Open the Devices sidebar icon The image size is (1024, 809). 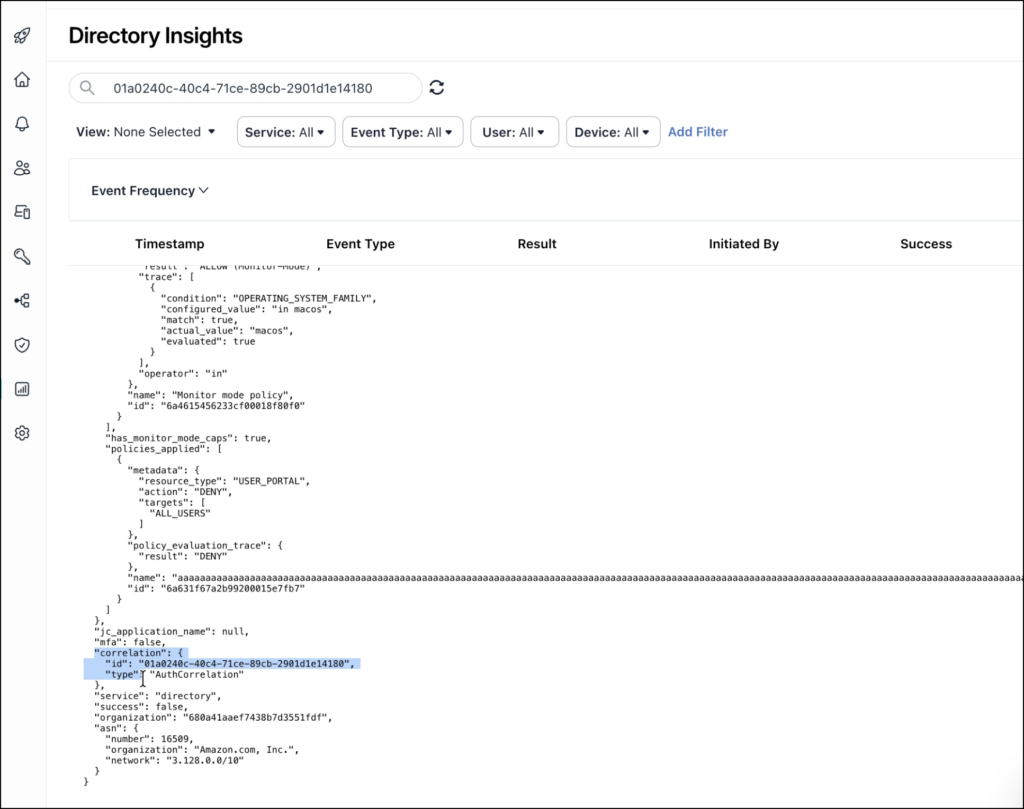click(x=22, y=212)
